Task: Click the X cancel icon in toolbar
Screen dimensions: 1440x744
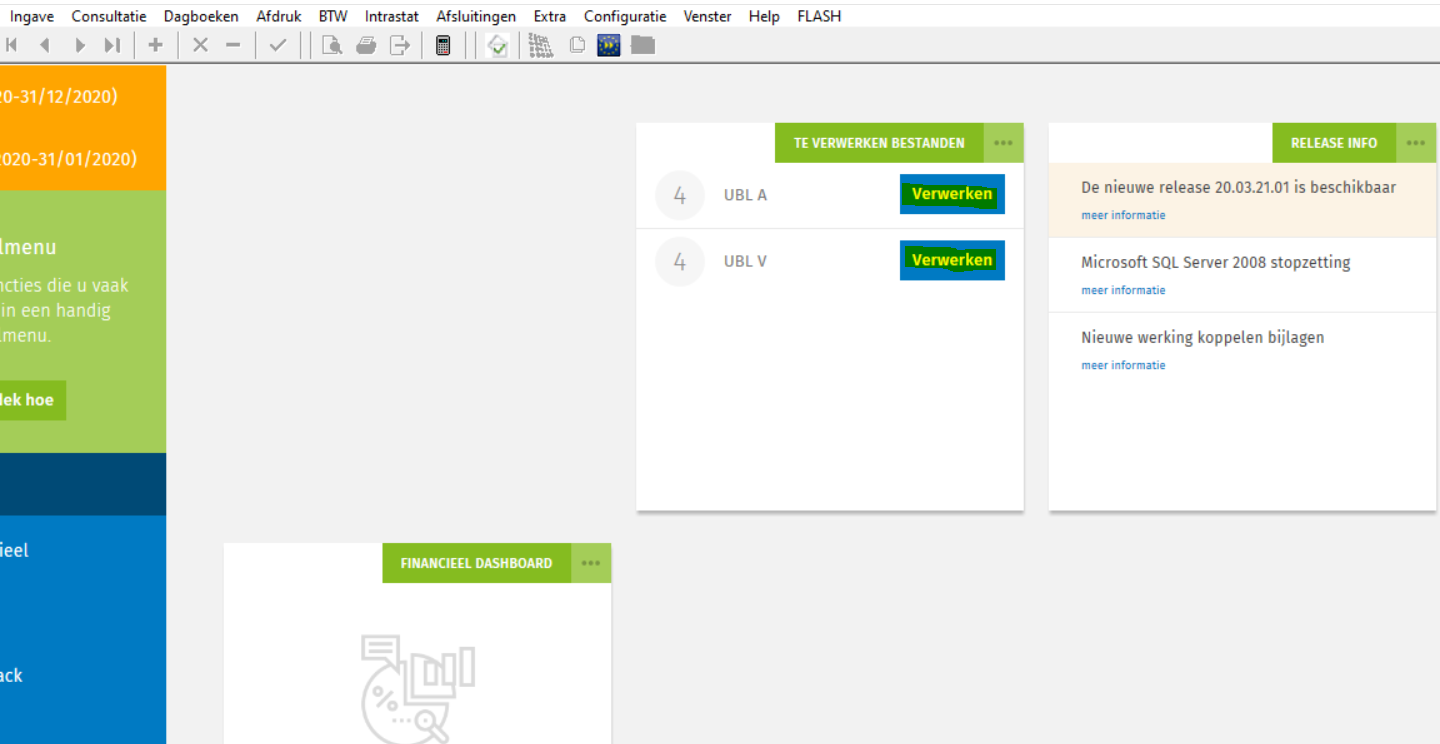Action: click(x=200, y=45)
